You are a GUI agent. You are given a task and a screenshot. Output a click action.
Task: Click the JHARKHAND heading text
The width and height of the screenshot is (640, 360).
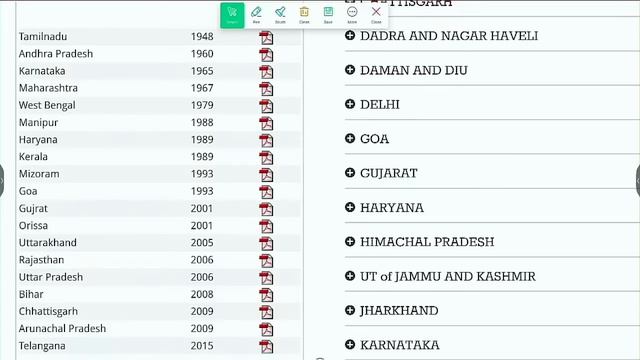(x=399, y=311)
